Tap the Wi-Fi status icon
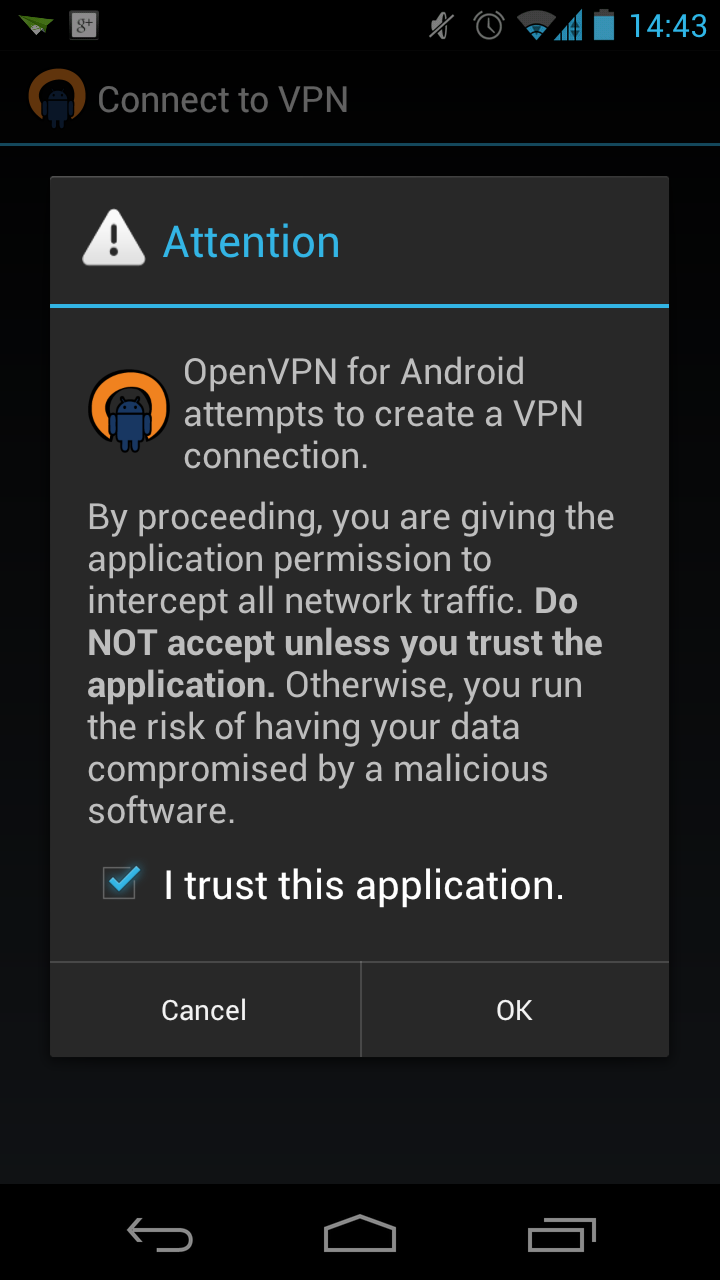Image resolution: width=720 pixels, height=1280 pixels. coord(535,25)
